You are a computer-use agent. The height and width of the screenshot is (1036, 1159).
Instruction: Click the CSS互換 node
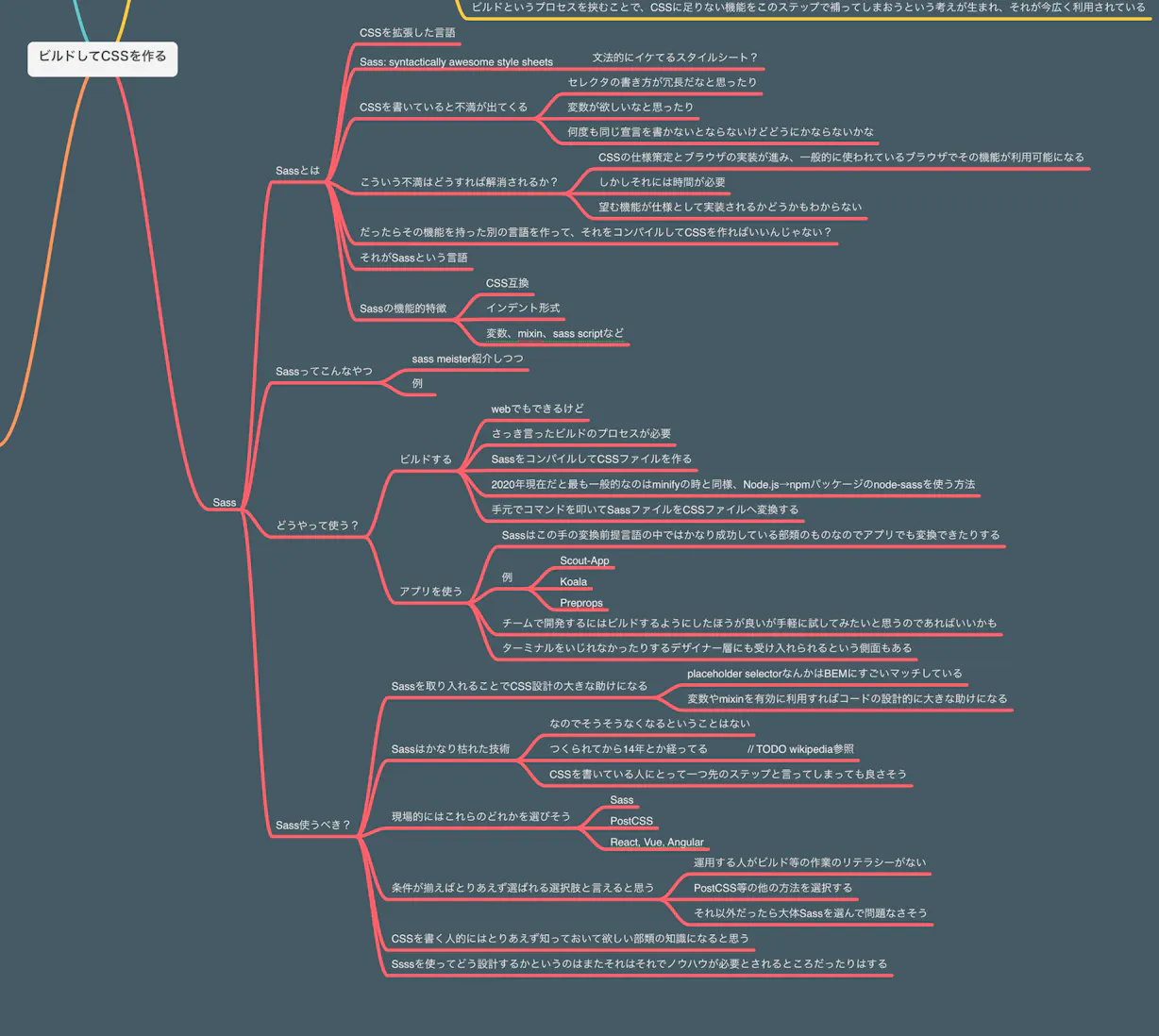[507, 283]
